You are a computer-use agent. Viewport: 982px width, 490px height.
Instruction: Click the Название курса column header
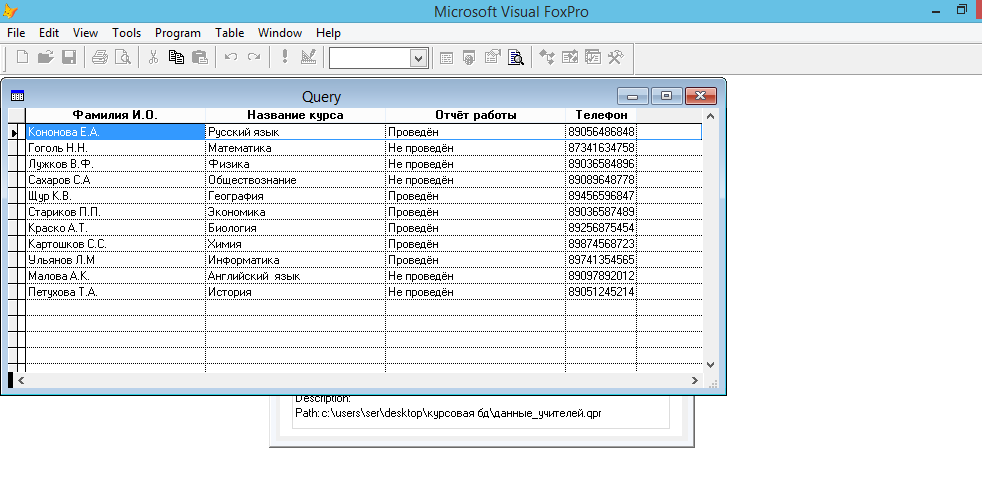coord(295,115)
